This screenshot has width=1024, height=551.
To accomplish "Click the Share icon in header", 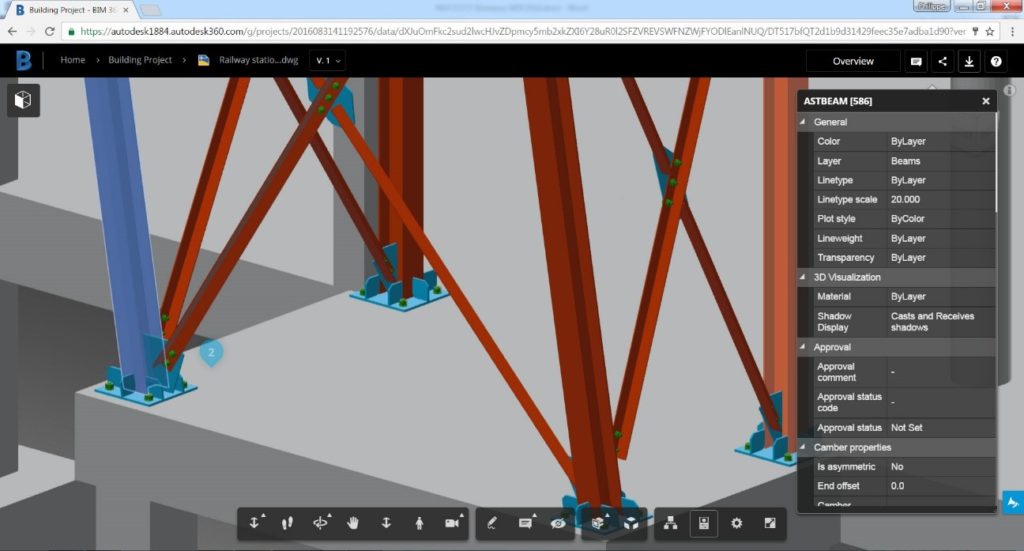I will [942, 61].
